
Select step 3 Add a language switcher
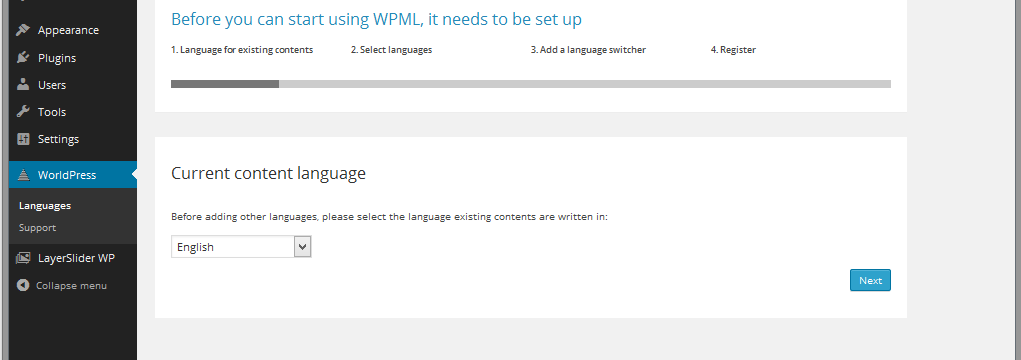[x=588, y=49]
